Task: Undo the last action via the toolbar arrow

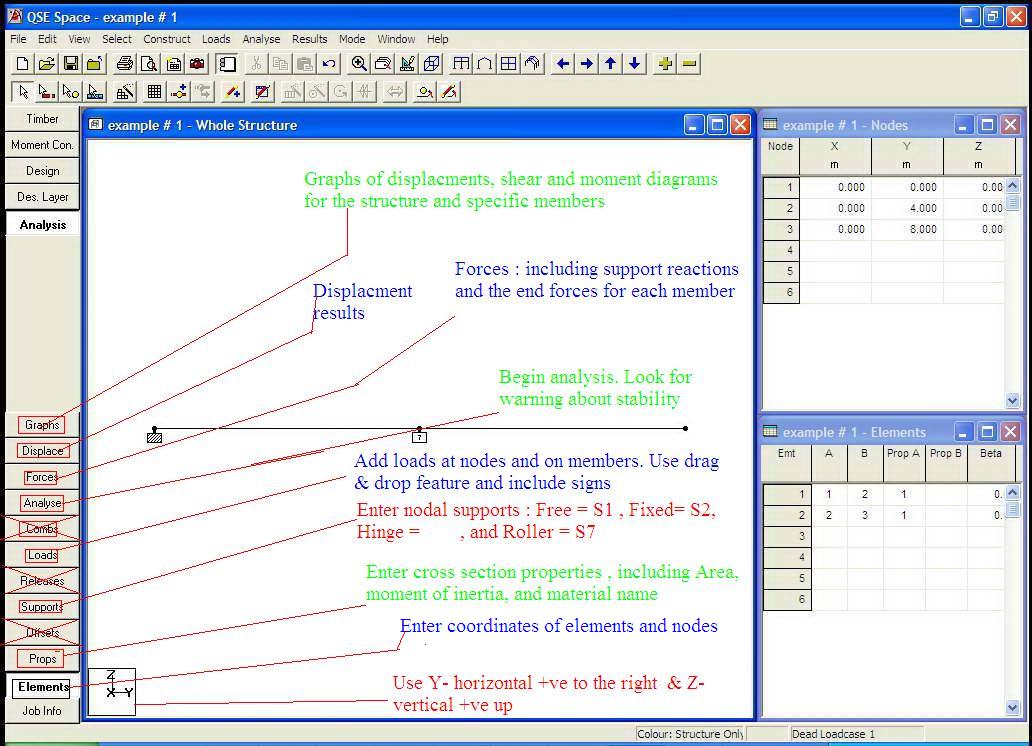Action: (x=328, y=64)
